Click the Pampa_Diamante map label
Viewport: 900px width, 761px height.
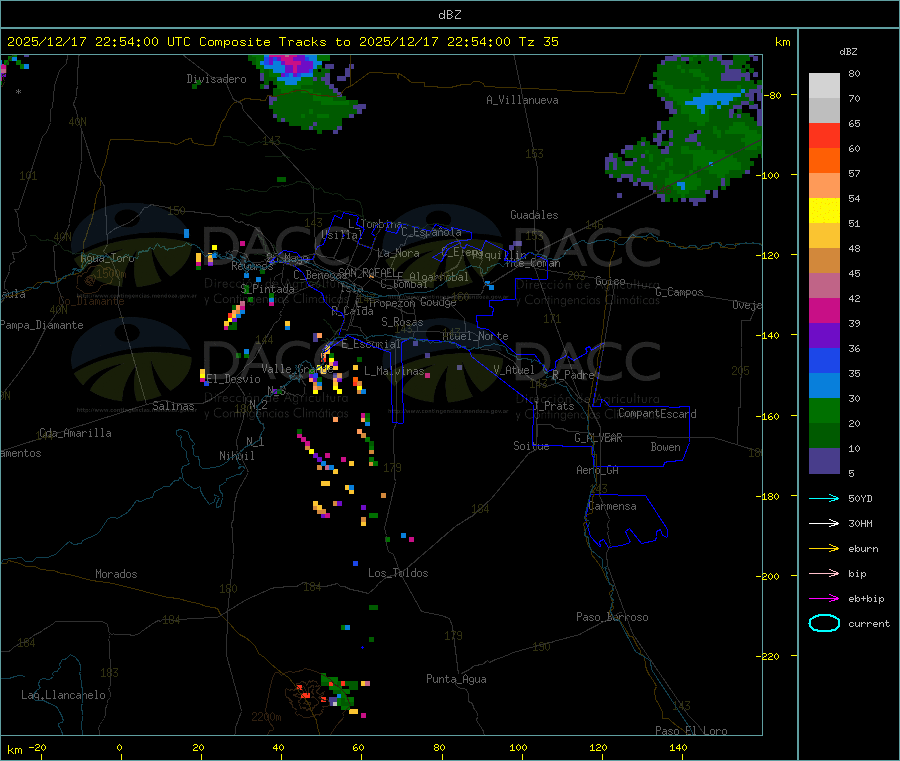42,325
